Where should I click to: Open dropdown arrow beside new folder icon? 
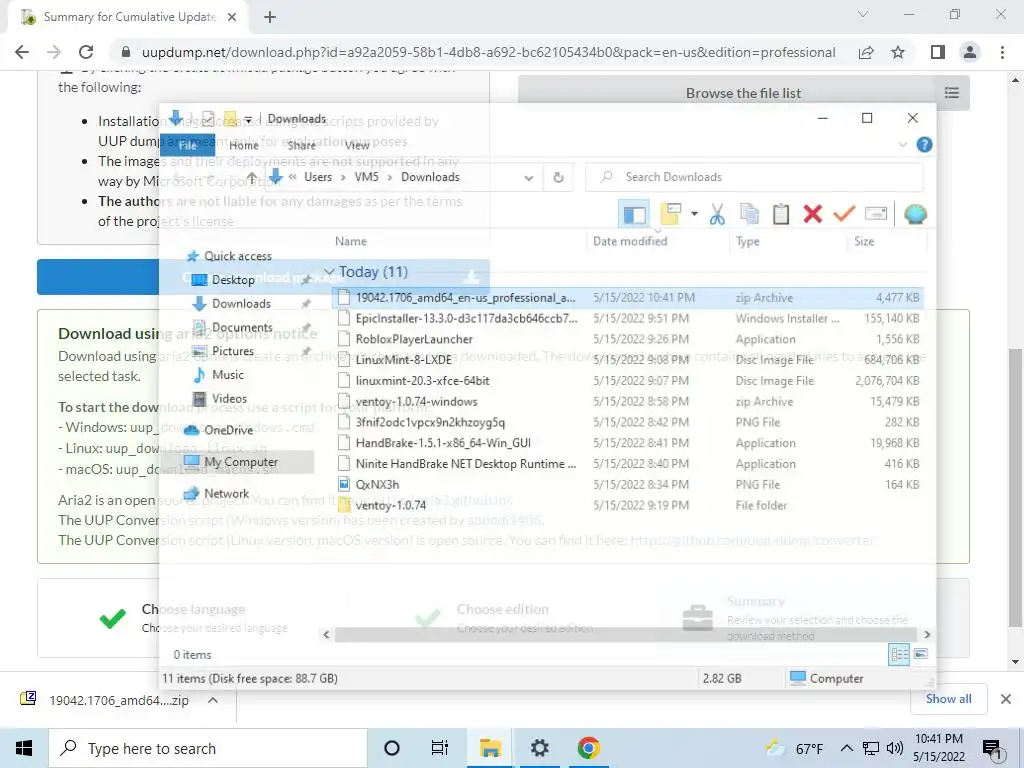[x=694, y=214]
